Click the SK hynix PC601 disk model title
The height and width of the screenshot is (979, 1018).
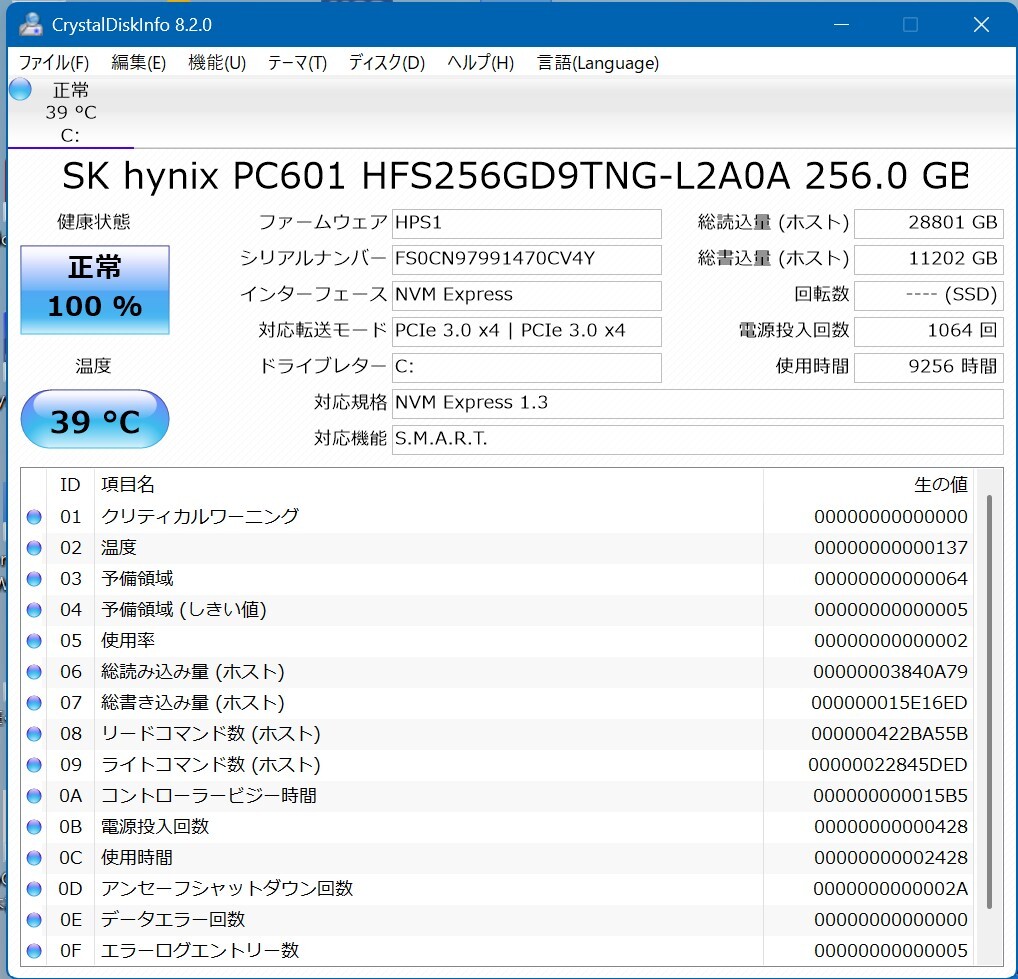click(515, 176)
